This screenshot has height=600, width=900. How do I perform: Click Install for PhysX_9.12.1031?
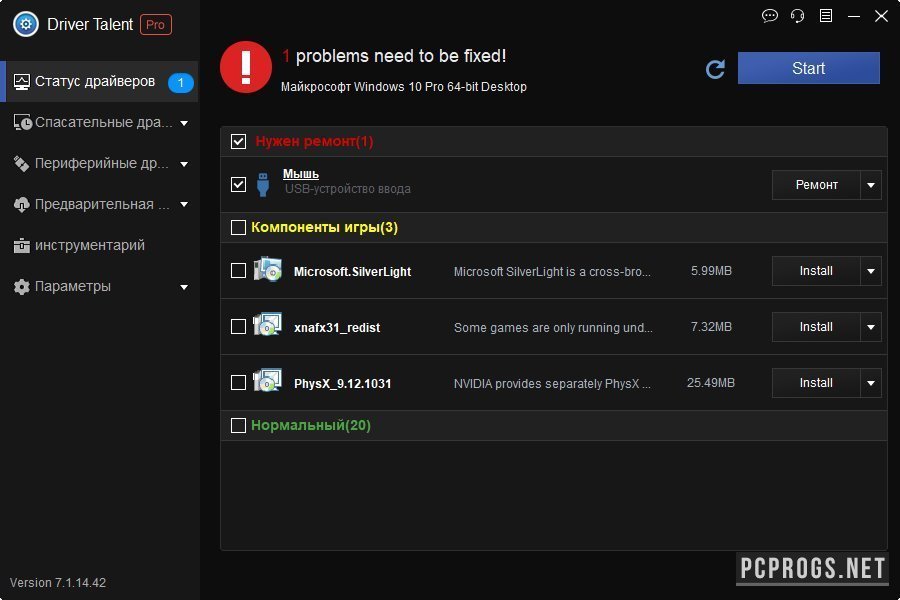tap(816, 383)
